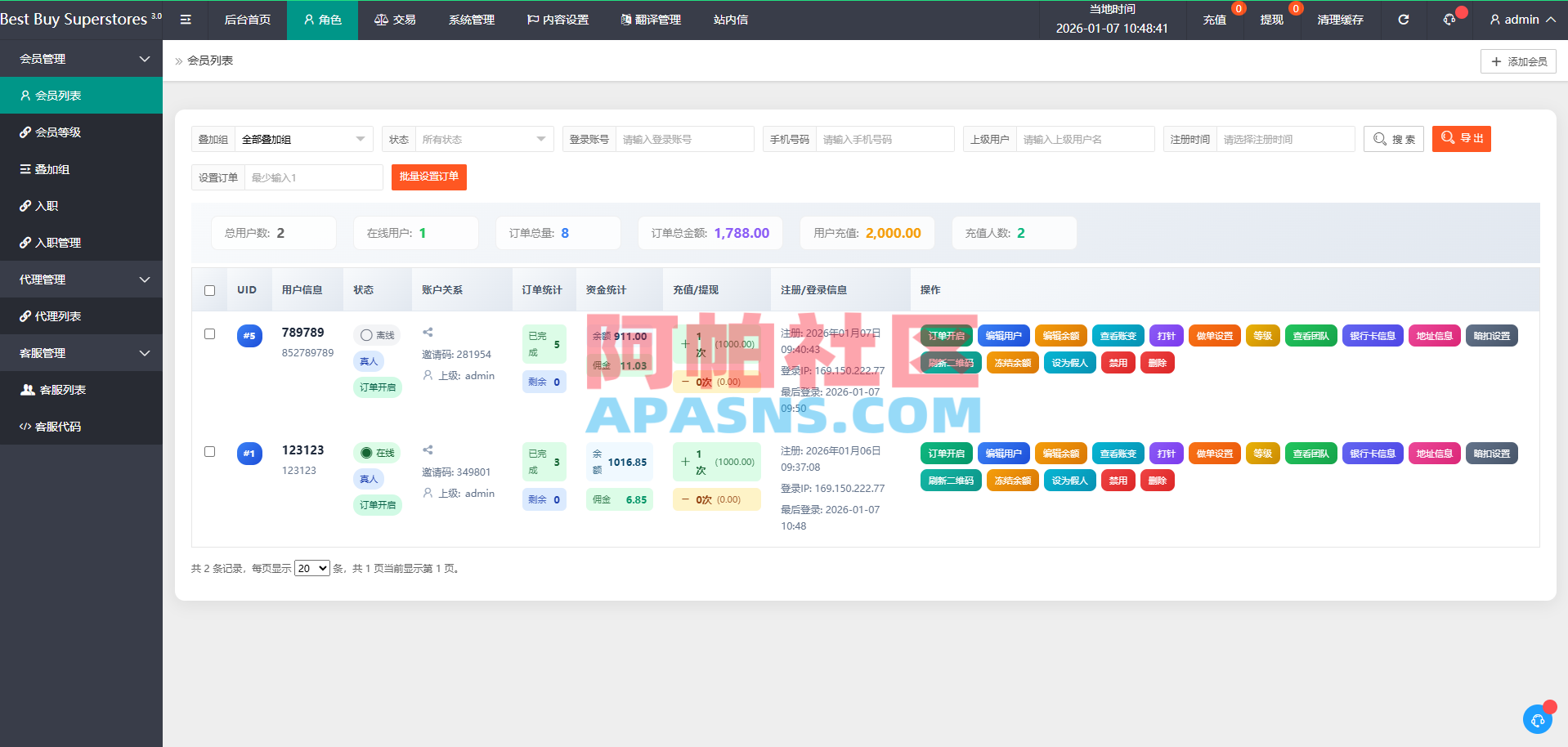Tick the checkbox for user 789789
The width and height of the screenshot is (1568, 747).
coord(209,333)
